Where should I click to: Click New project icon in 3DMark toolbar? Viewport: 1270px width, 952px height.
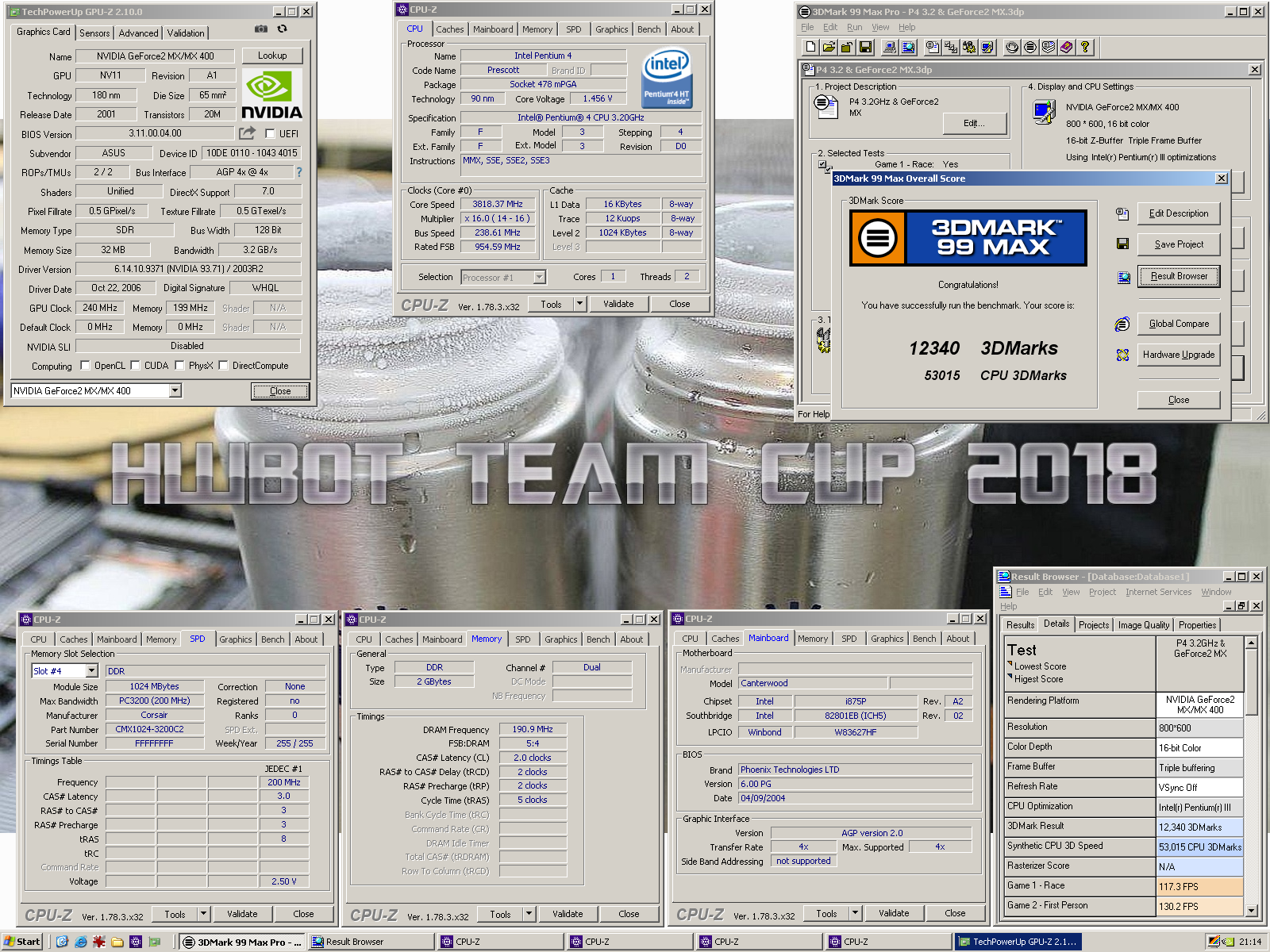click(x=810, y=48)
